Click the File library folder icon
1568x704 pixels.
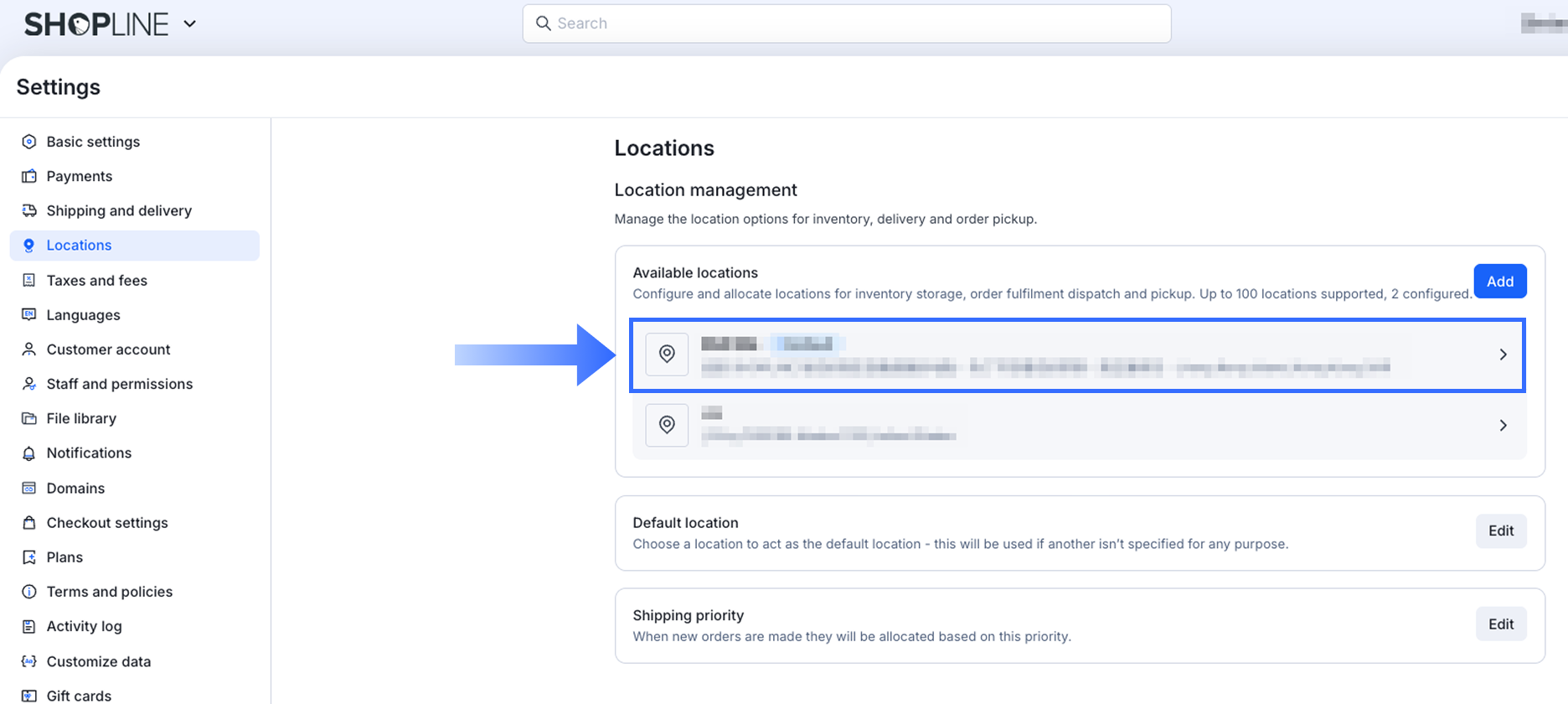29,418
